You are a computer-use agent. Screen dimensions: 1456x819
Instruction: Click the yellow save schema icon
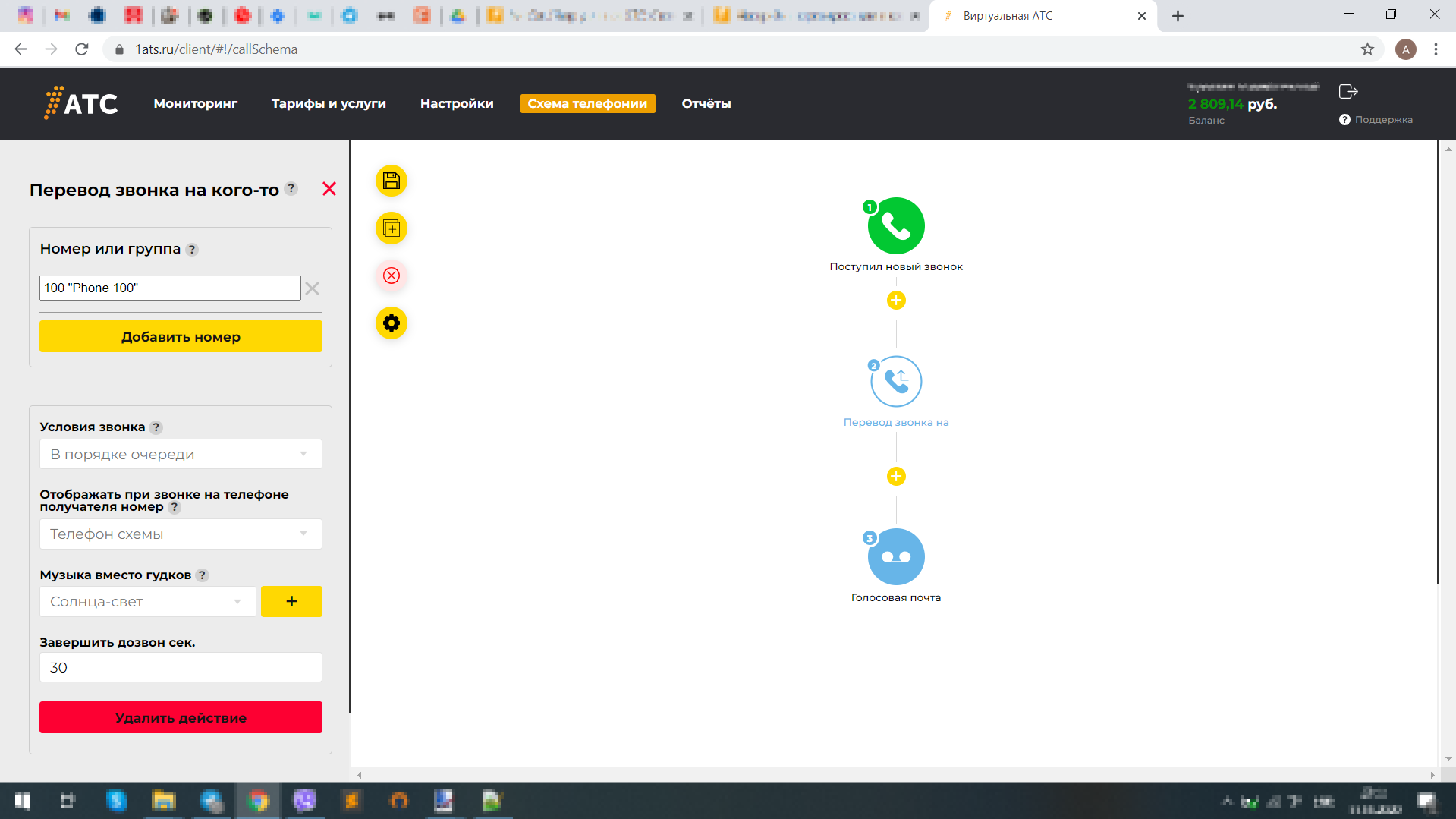392,181
